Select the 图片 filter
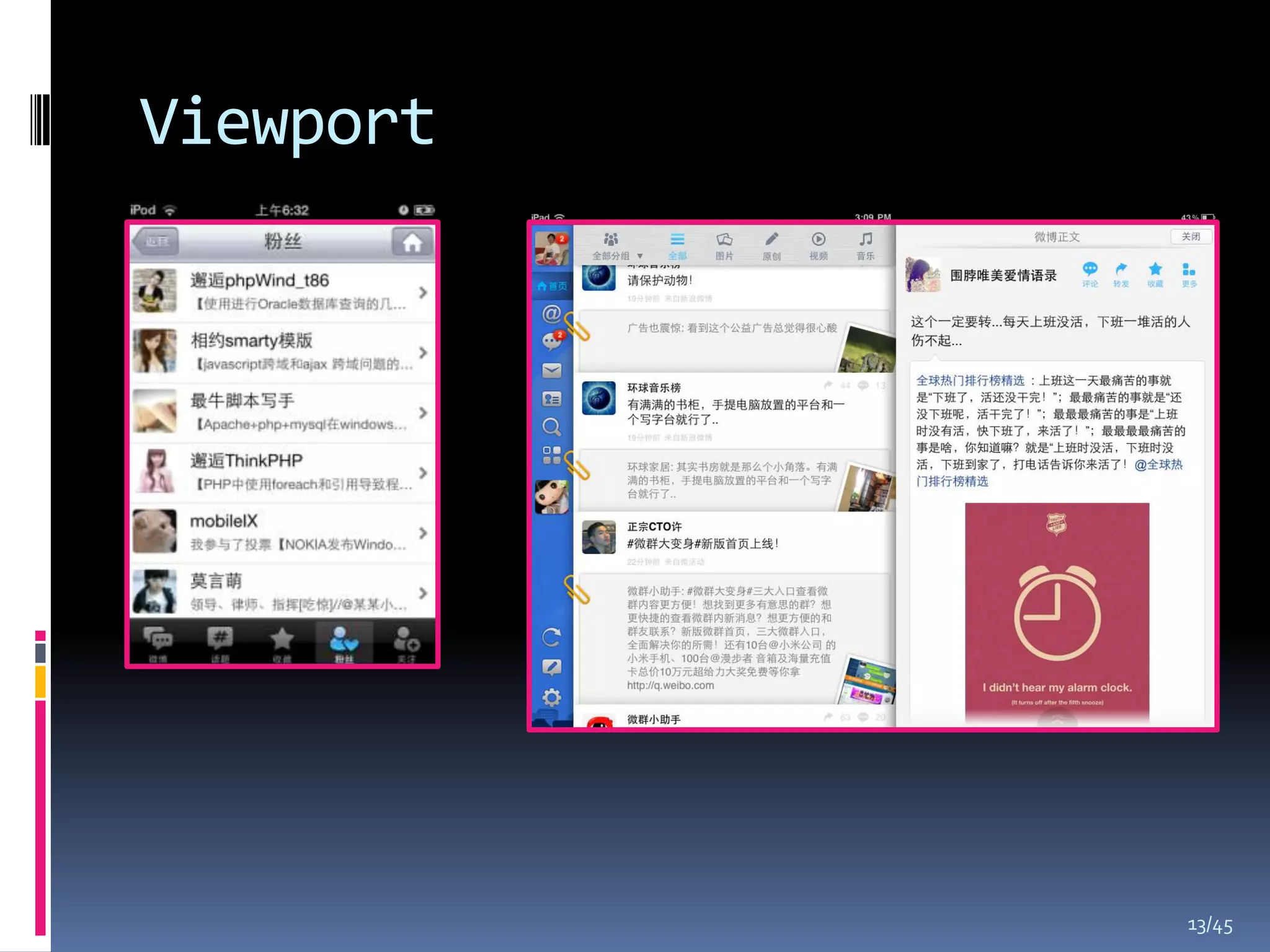 (x=724, y=246)
